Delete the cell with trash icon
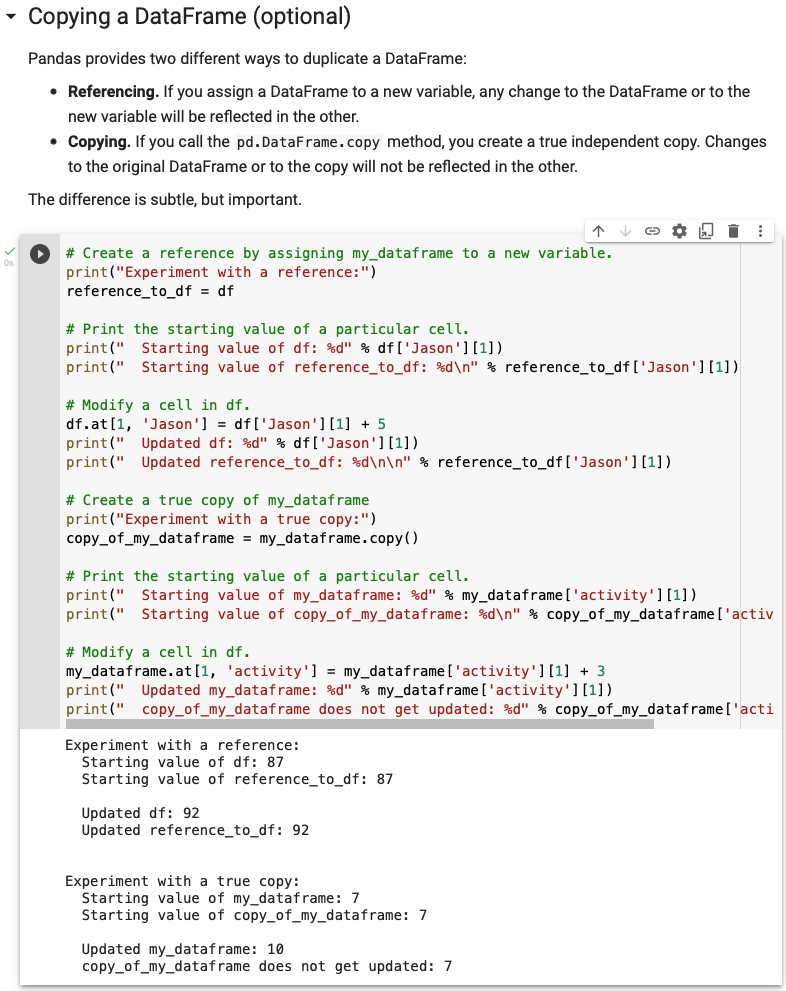Image resolution: width=786 pixels, height=991 pixels. click(x=733, y=231)
